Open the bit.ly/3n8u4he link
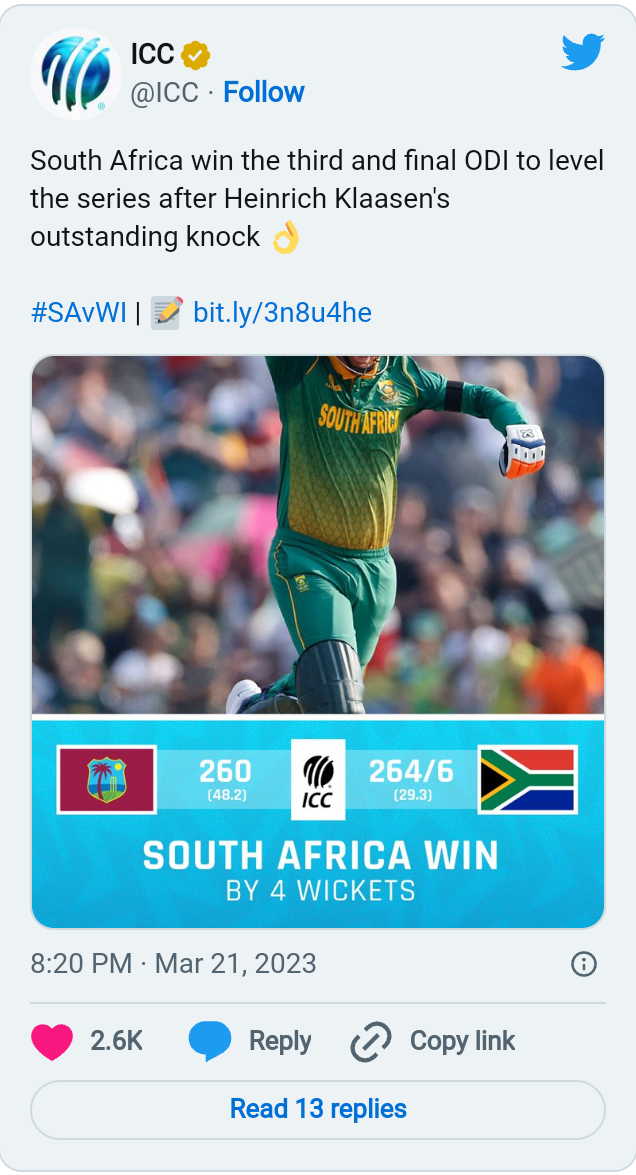636x1175 pixels. coord(282,313)
